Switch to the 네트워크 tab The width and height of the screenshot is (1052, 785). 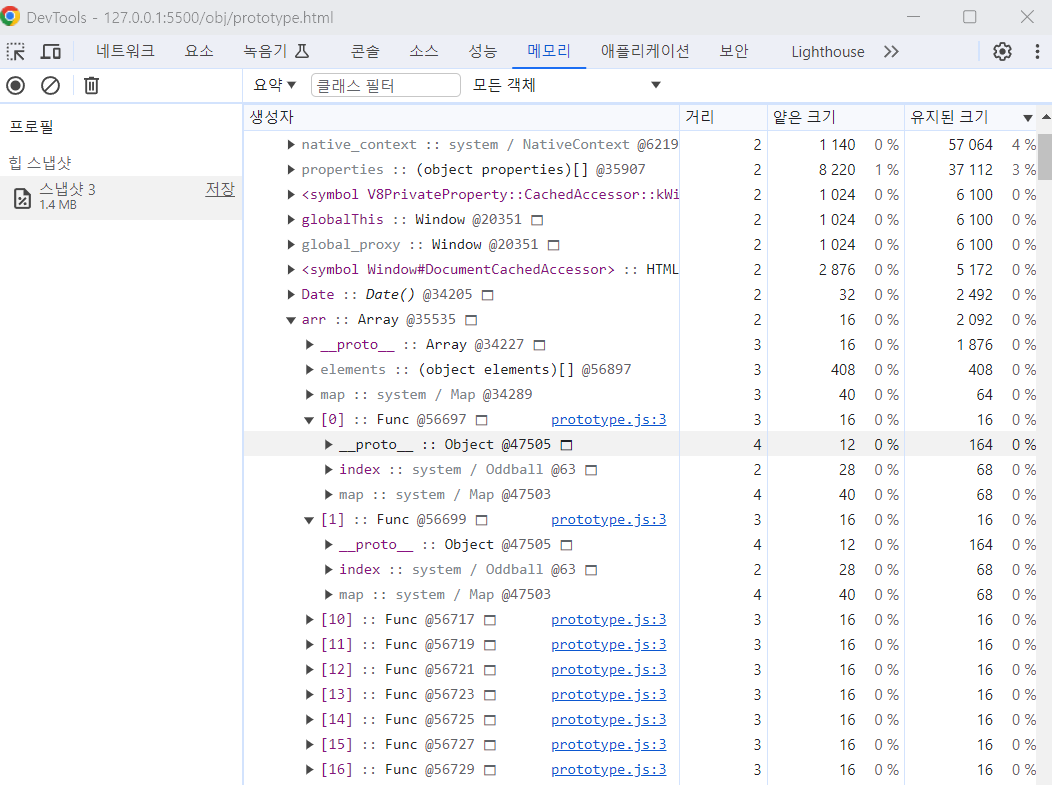click(125, 52)
